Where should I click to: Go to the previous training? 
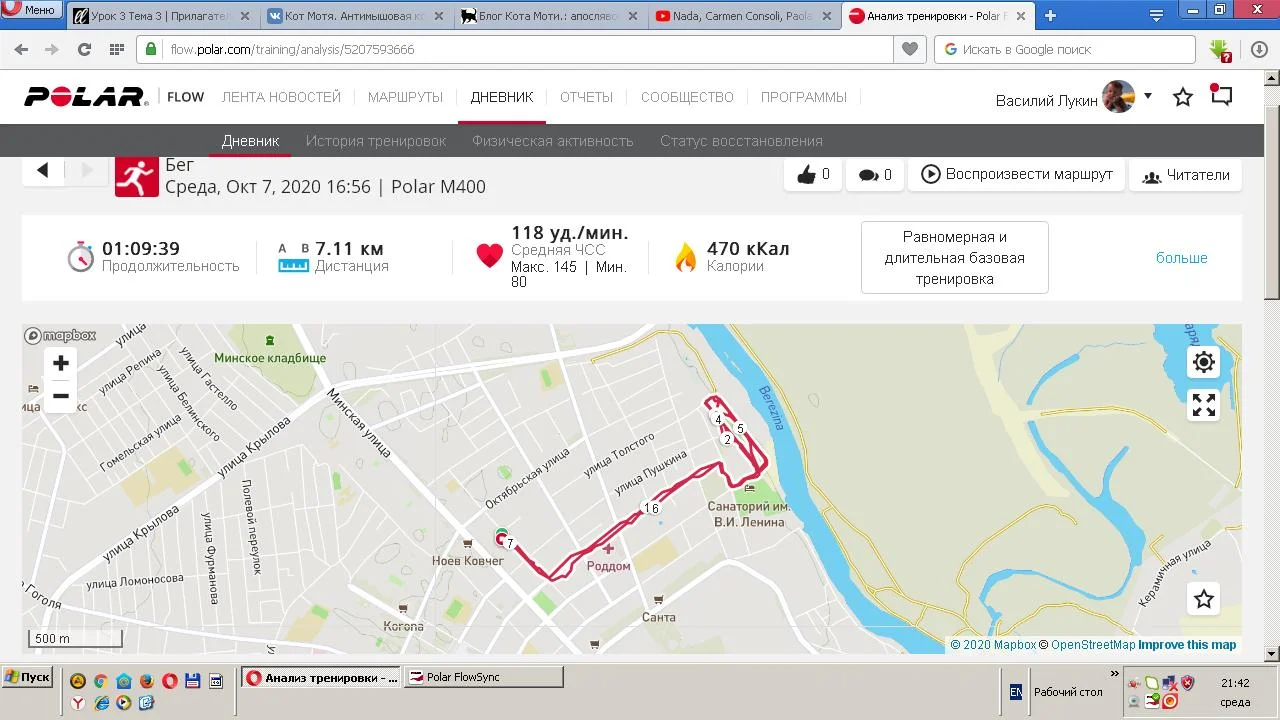43,170
